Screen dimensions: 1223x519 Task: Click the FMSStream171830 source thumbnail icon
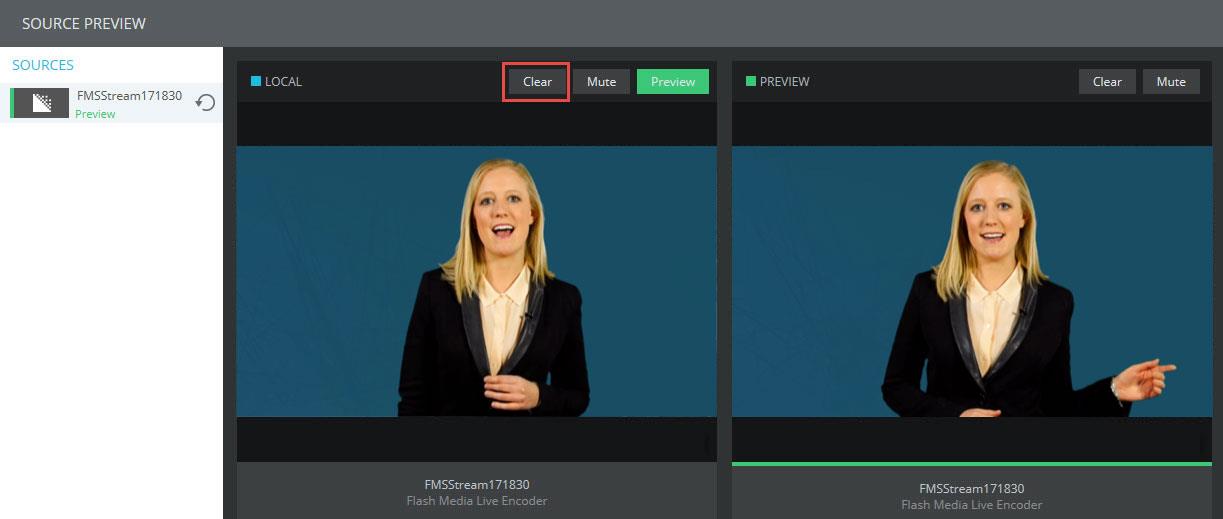[43, 103]
